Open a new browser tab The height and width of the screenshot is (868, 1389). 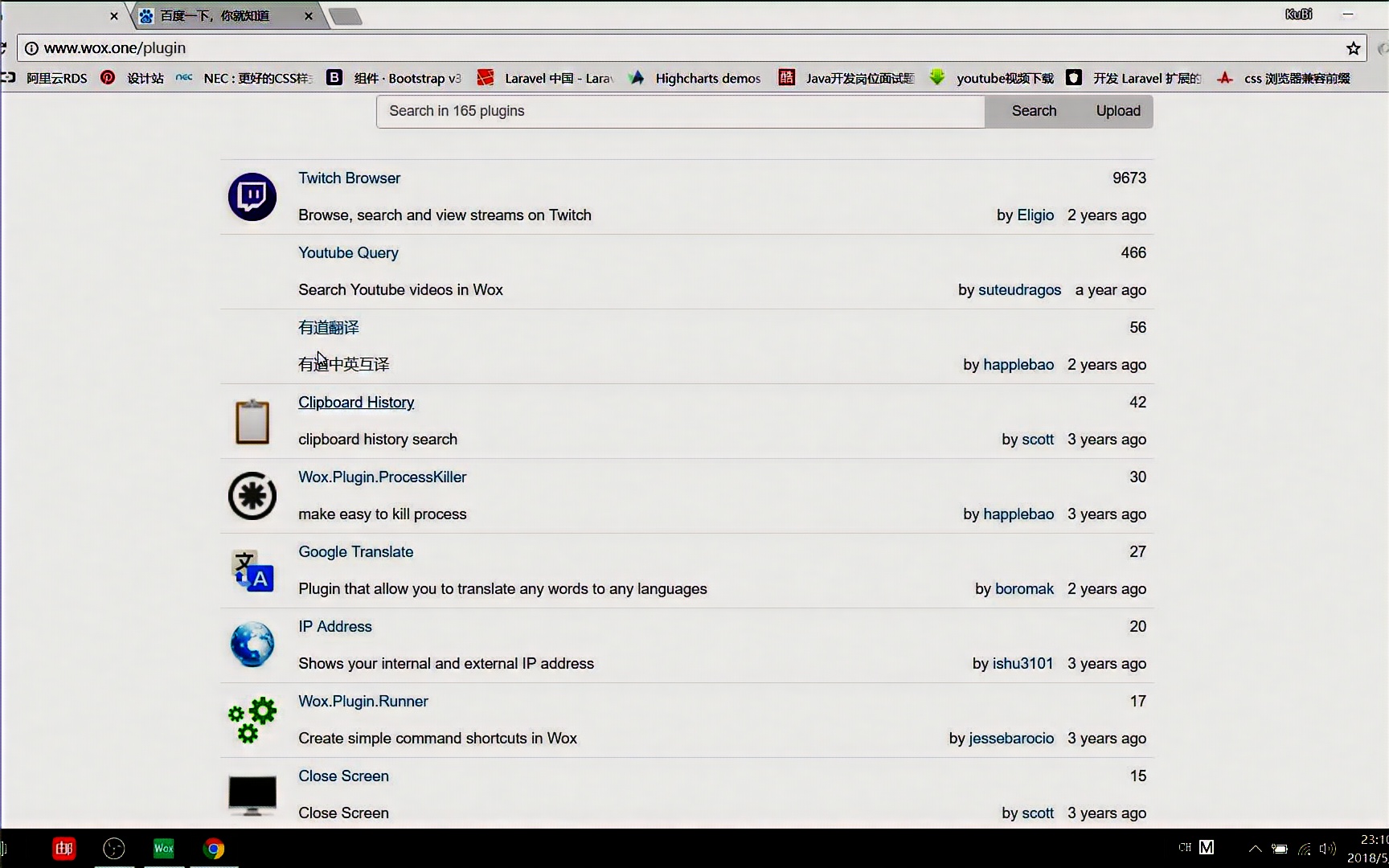[x=346, y=16]
